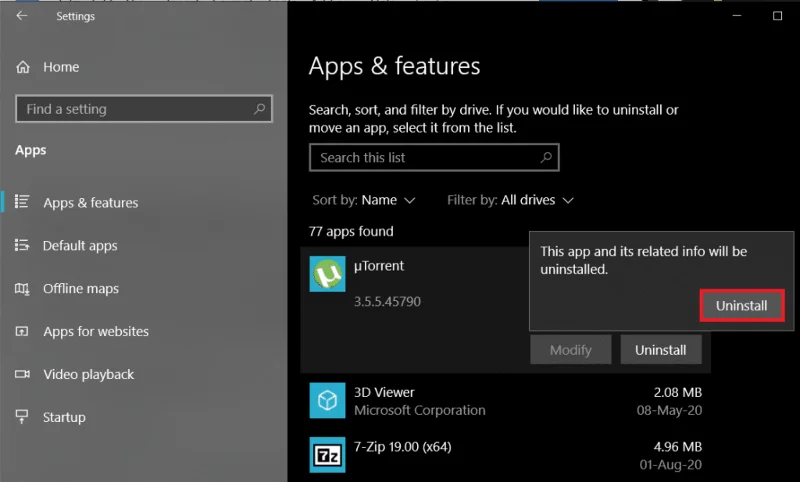Maximize the Settings window

point(777,16)
